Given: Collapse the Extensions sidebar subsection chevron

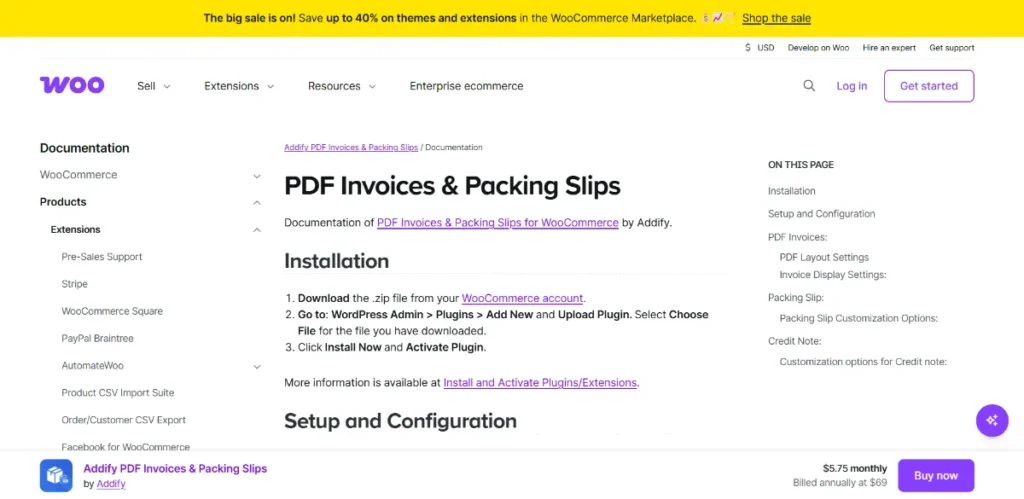Looking at the screenshot, I should click(x=257, y=230).
